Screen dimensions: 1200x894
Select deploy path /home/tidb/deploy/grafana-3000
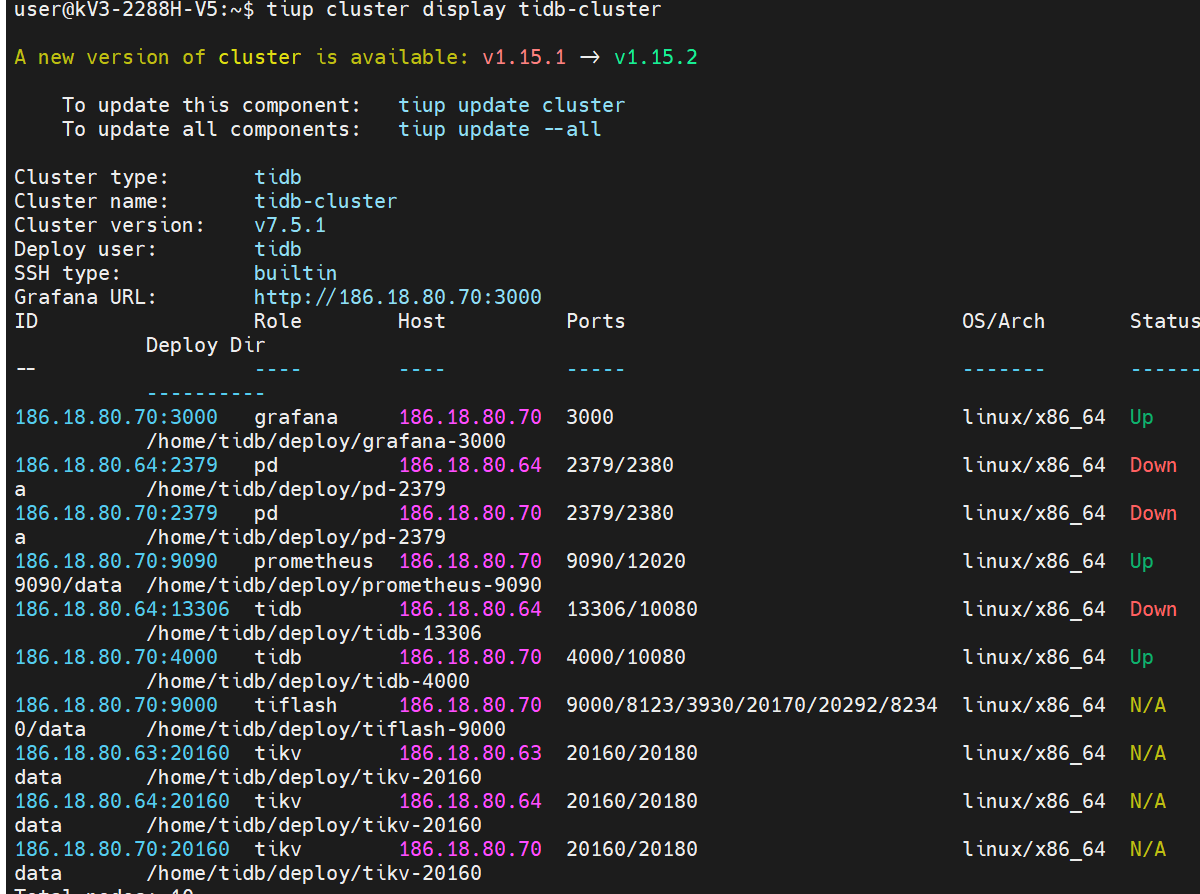[x=326, y=441]
